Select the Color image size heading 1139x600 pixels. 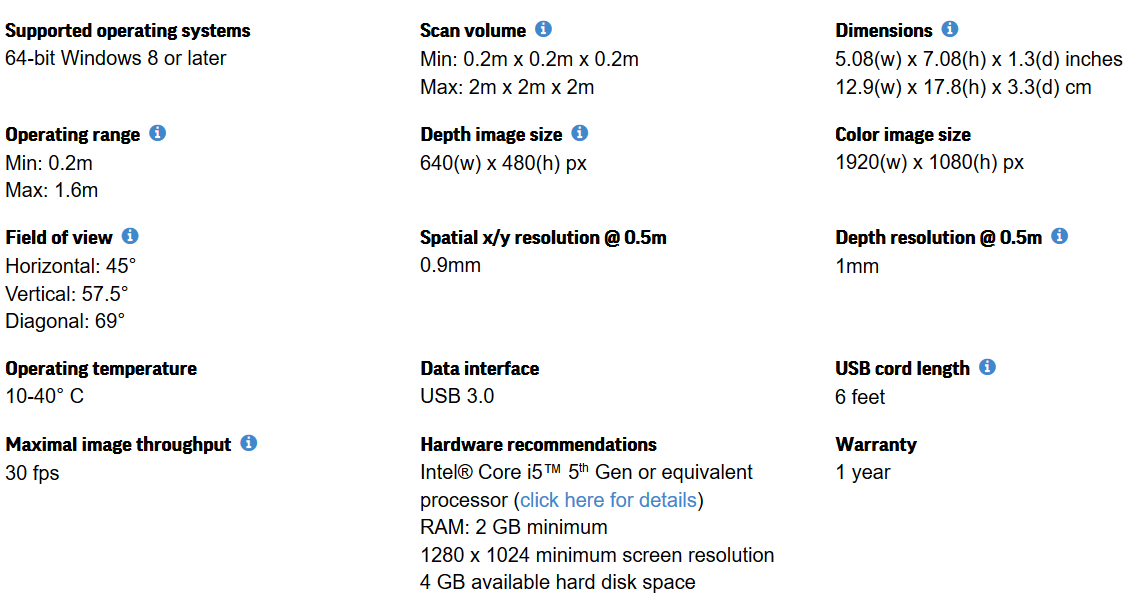click(x=903, y=134)
